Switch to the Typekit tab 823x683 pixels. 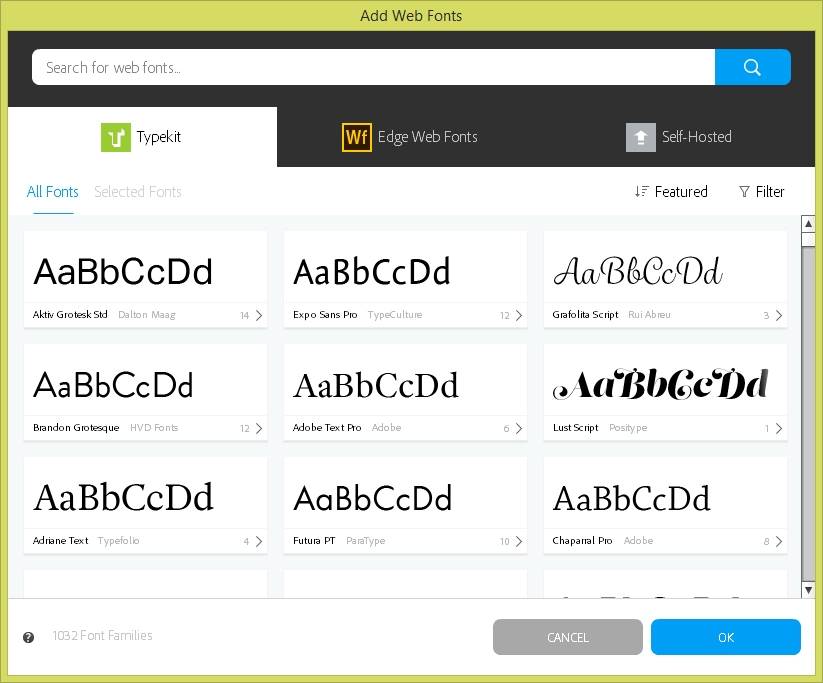pyautogui.click(x=142, y=137)
